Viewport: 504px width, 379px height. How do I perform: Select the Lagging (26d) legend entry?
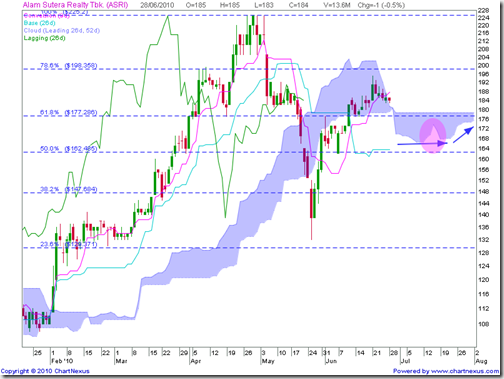[x=44, y=38]
